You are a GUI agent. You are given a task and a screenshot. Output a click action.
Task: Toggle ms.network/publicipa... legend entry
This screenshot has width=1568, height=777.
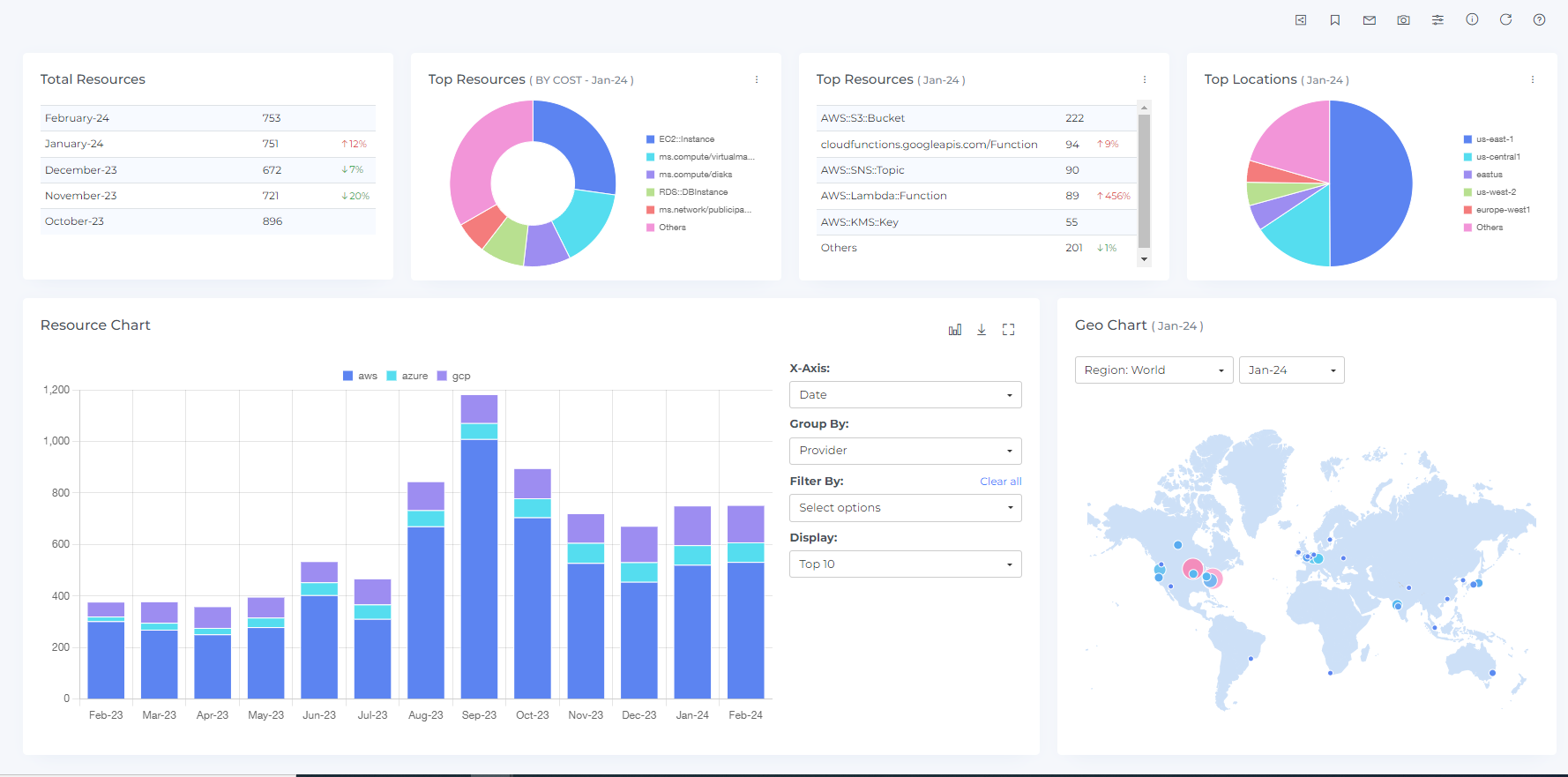point(699,210)
